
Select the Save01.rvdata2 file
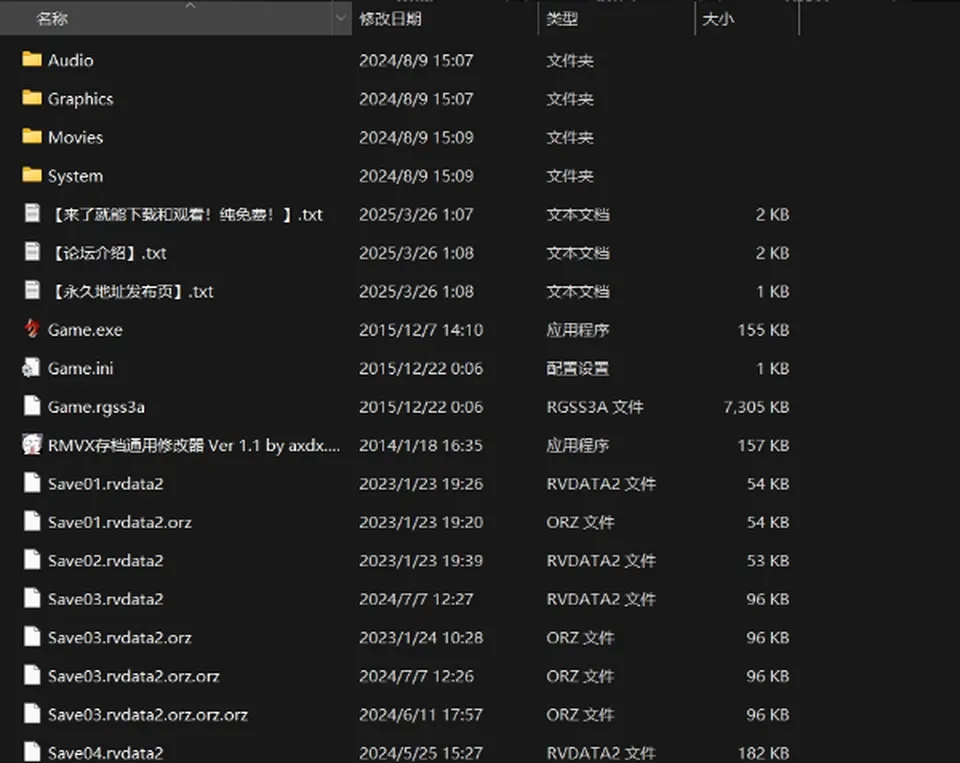[106, 484]
